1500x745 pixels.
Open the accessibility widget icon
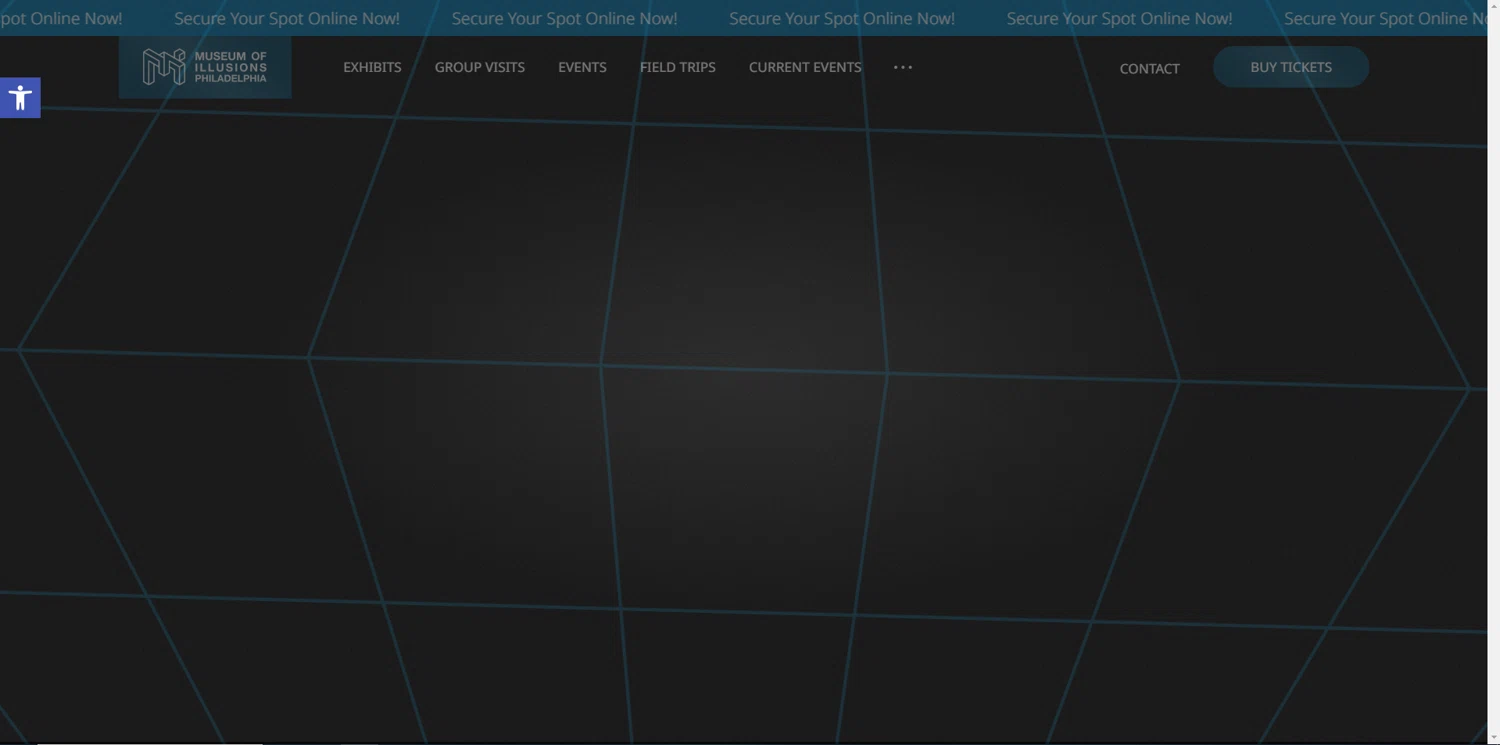point(20,97)
